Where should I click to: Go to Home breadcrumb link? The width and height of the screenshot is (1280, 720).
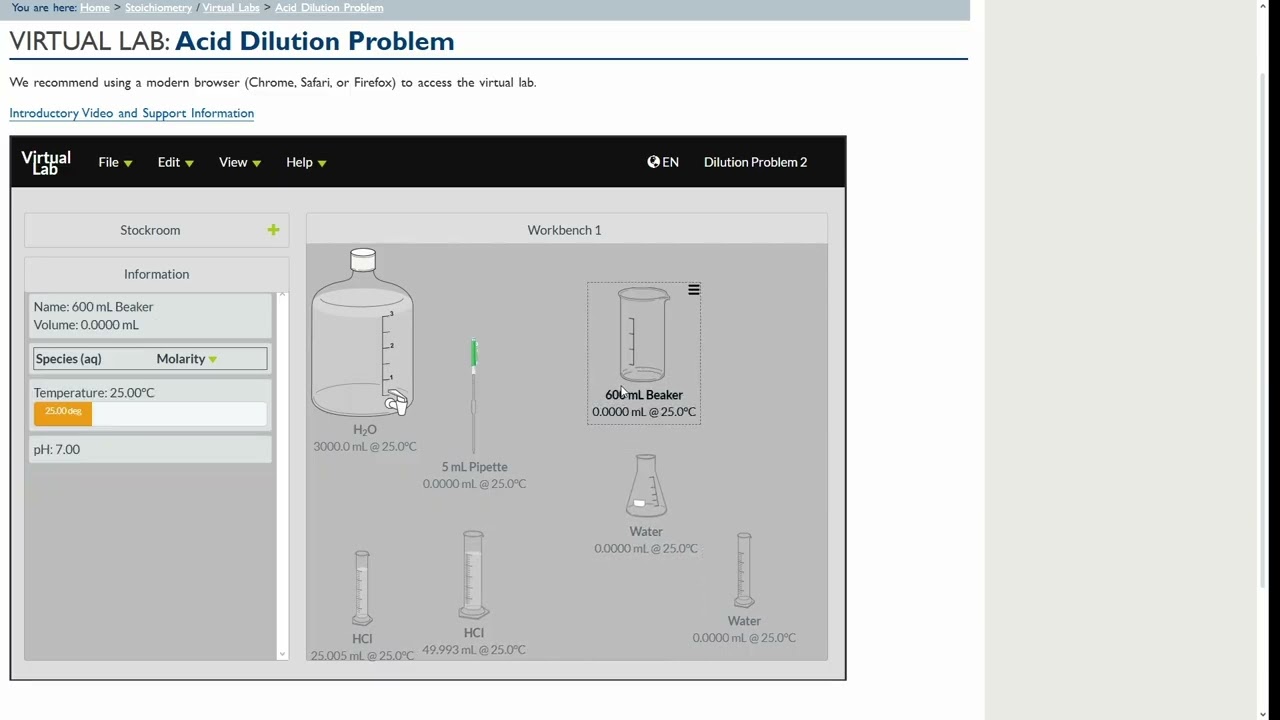pos(95,8)
